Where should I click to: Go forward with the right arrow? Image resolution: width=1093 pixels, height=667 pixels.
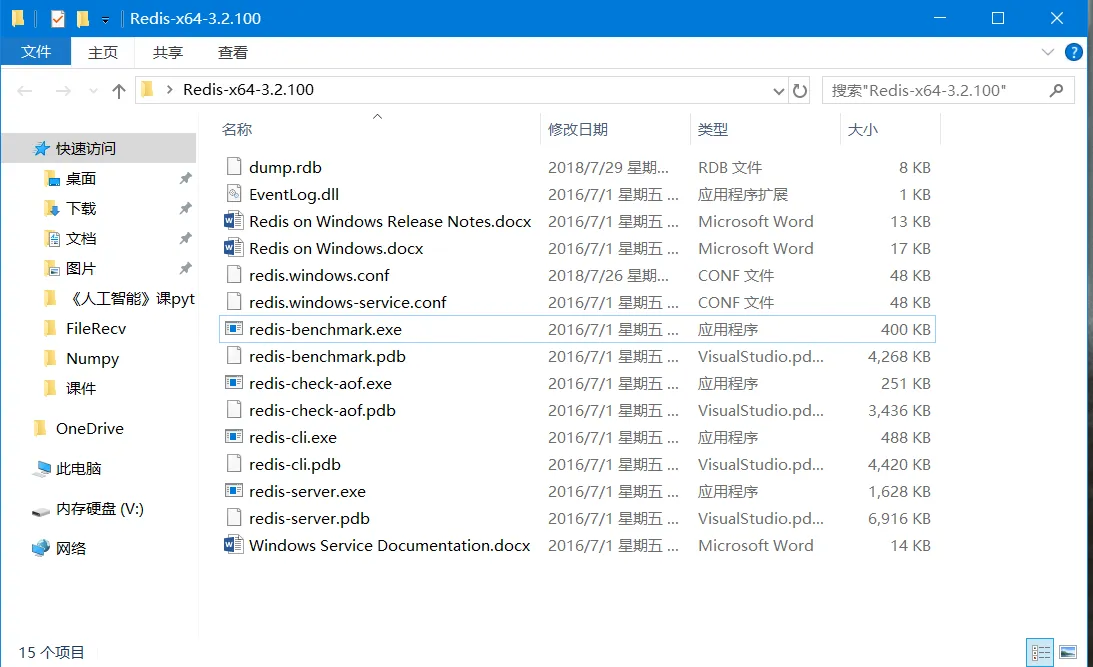point(63,91)
